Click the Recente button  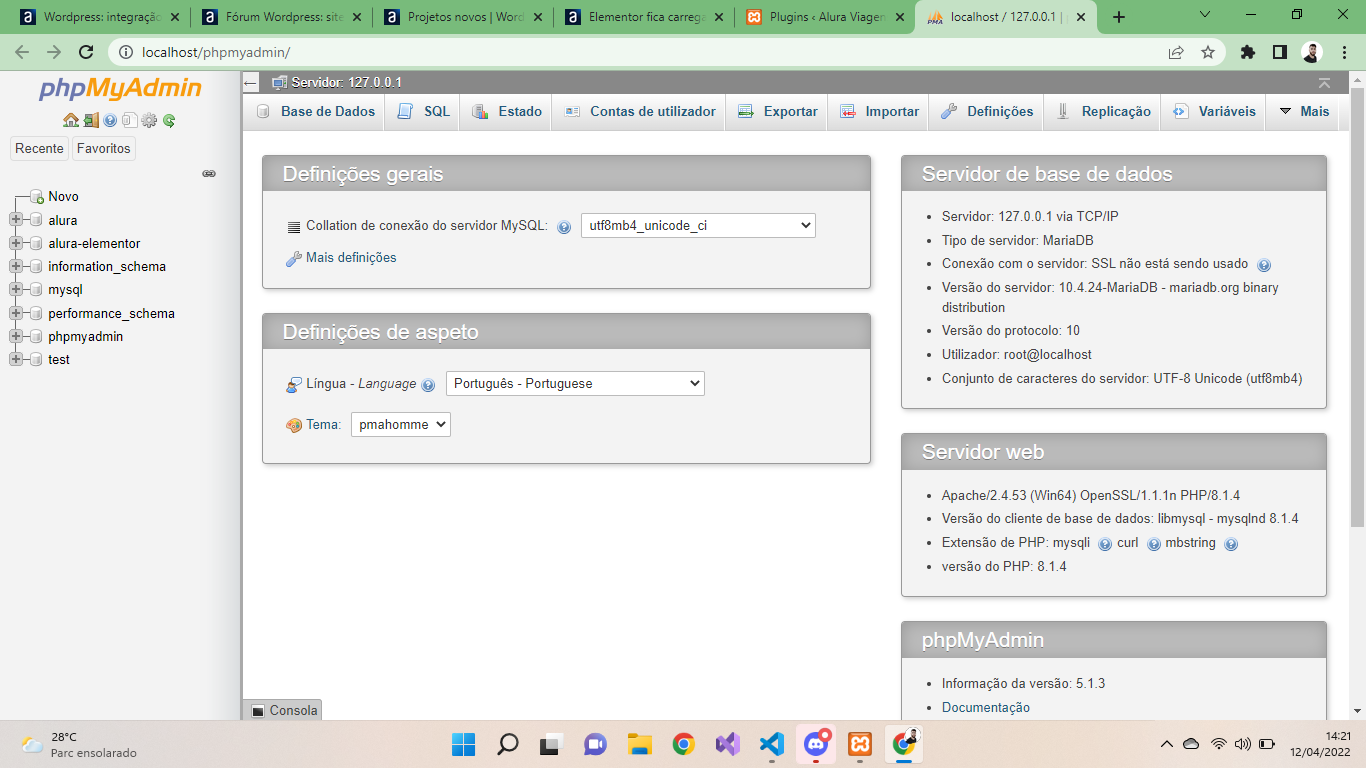click(39, 148)
